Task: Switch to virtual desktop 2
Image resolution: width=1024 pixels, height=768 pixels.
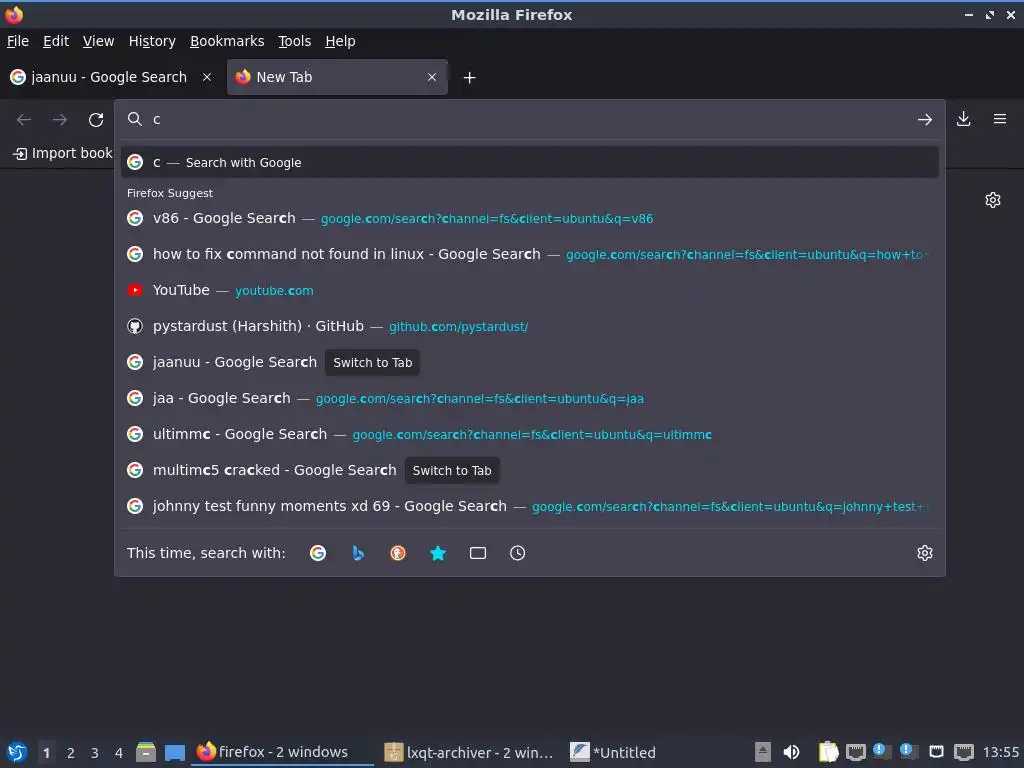Action: (x=71, y=753)
